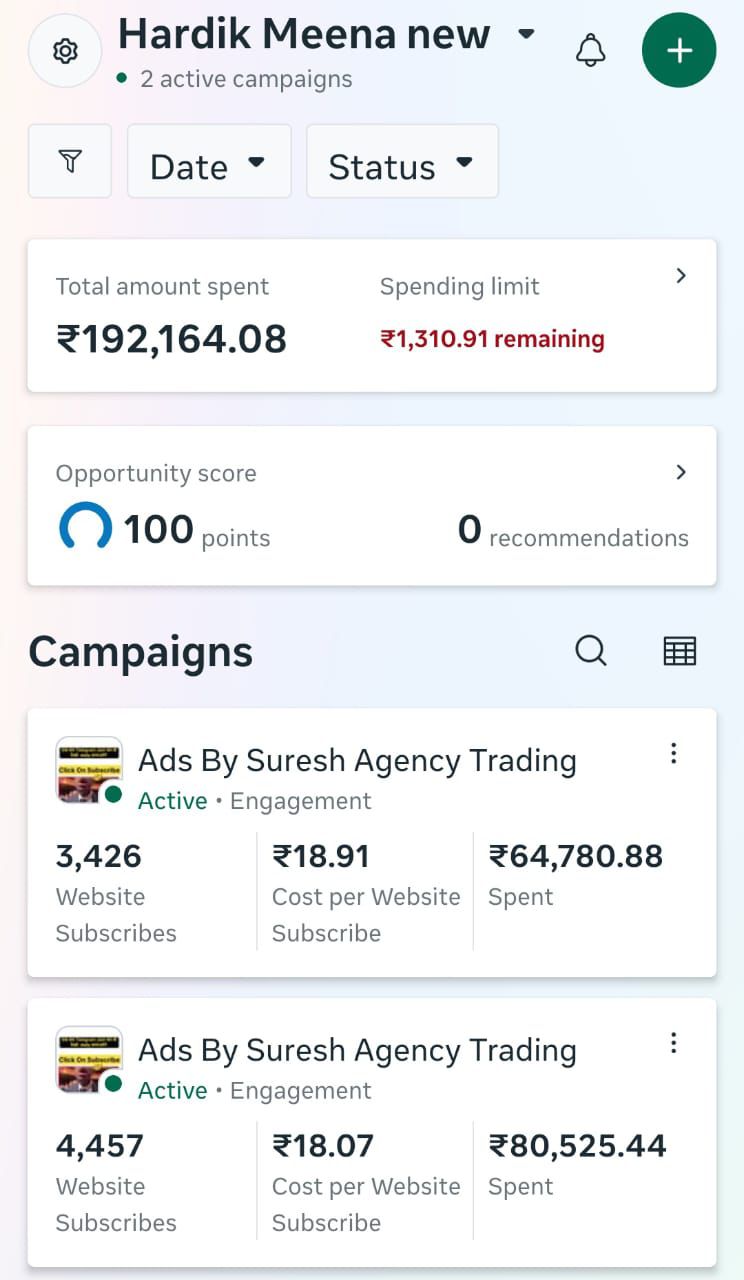Image resolution: width=744 pixels, height=1280 pixels.
Task: Open first campaign's ad thumbnail image
Action: (x=89, y=770)
